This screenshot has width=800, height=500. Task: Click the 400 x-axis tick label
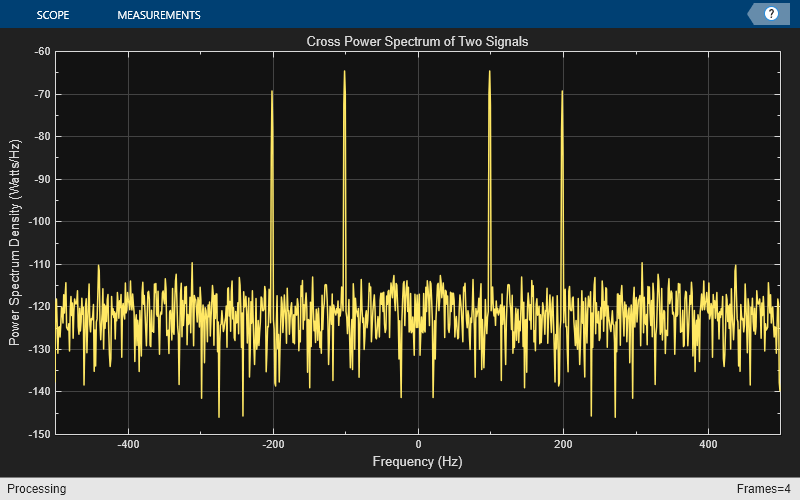708,444
